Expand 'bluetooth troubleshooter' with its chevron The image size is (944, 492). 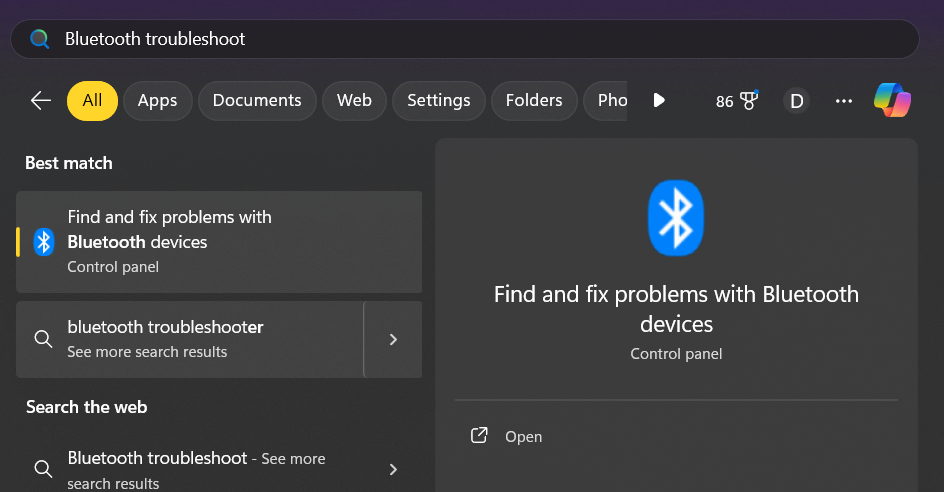(x=393, y=339)
